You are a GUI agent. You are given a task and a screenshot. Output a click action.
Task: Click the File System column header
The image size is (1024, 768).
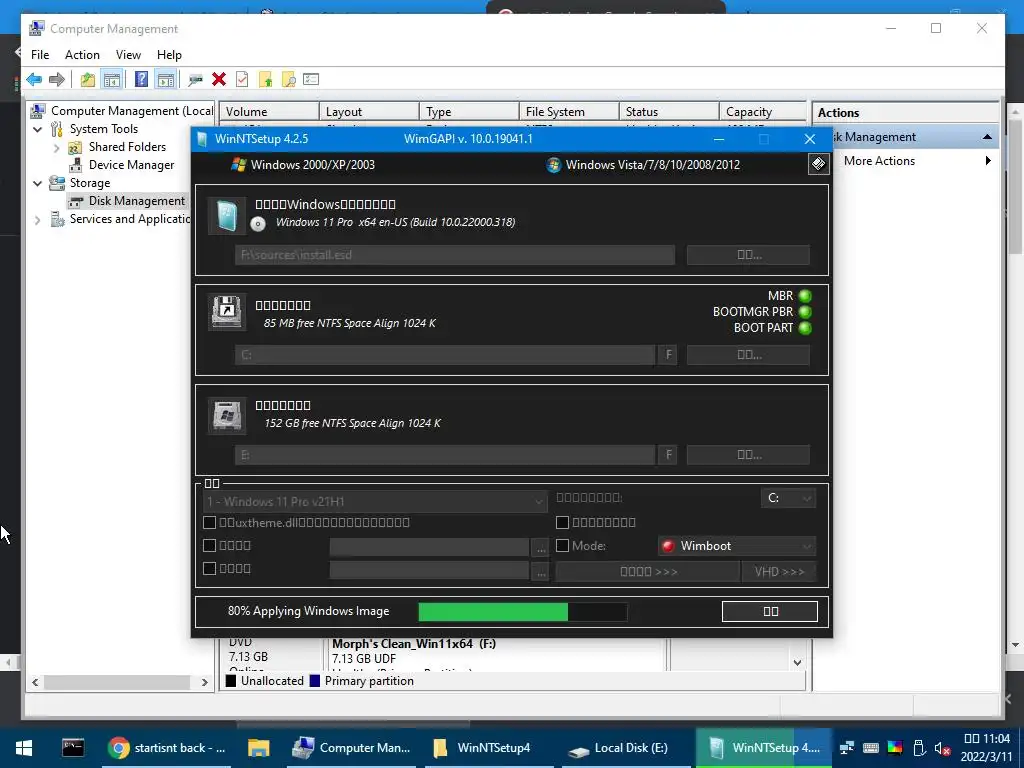(x=569, y=112)
